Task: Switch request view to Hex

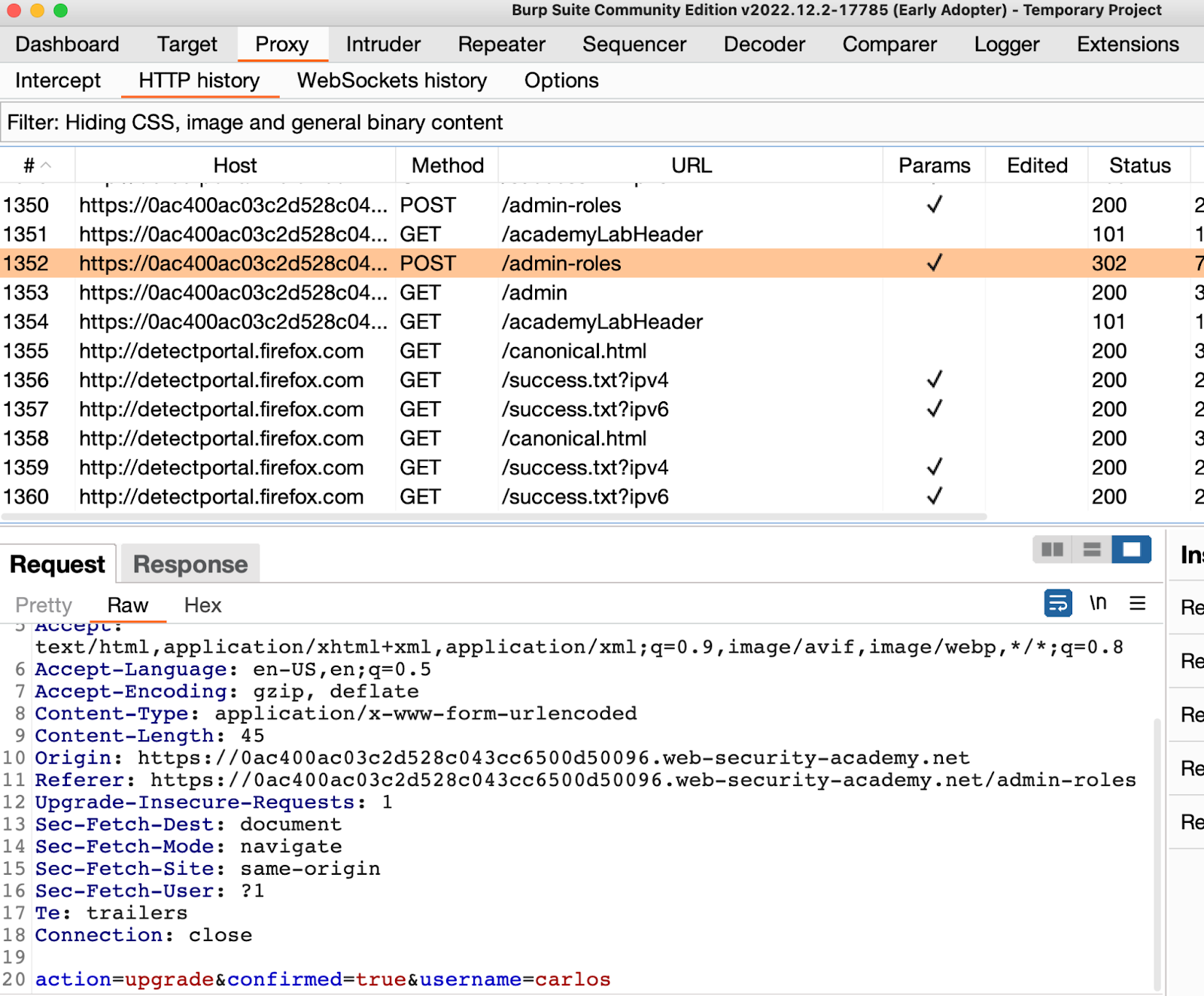Action: 202,605
